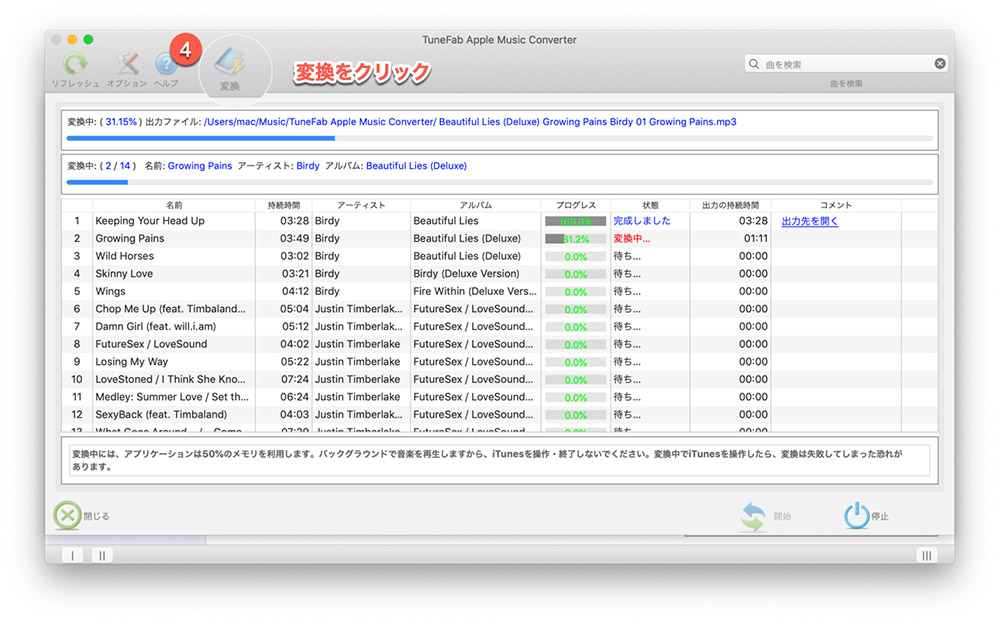Image resolution: width=1000 pixels, height=624 pixels.
Task: Click the "03:02" duration cell
Action: (x=294, y=256)
